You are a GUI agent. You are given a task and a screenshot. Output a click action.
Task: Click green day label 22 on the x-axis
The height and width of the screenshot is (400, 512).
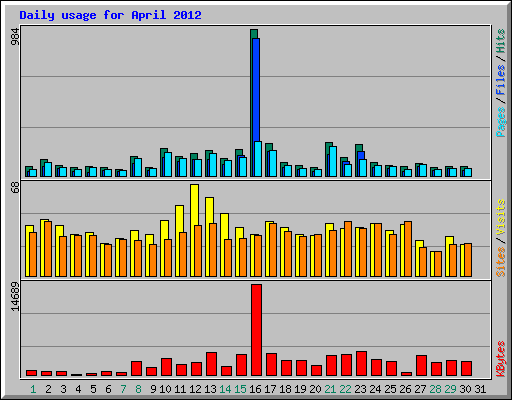click(x=345, y=389)
